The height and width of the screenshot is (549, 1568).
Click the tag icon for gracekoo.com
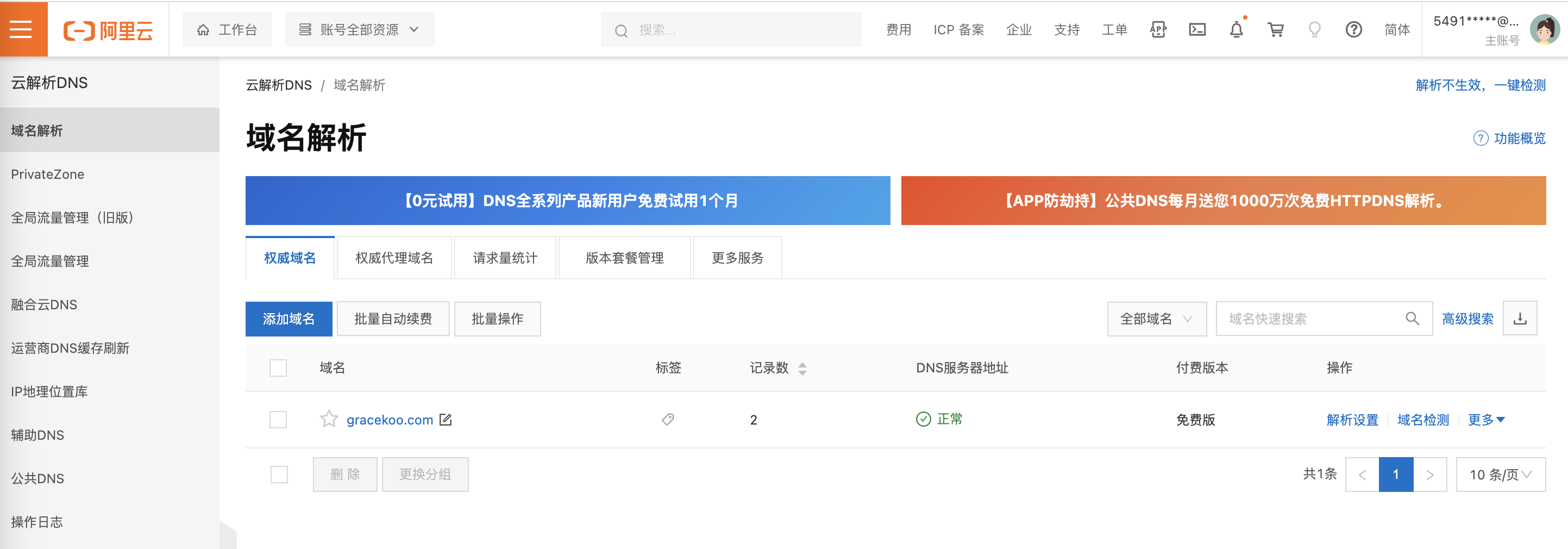(x=667, y=419)
